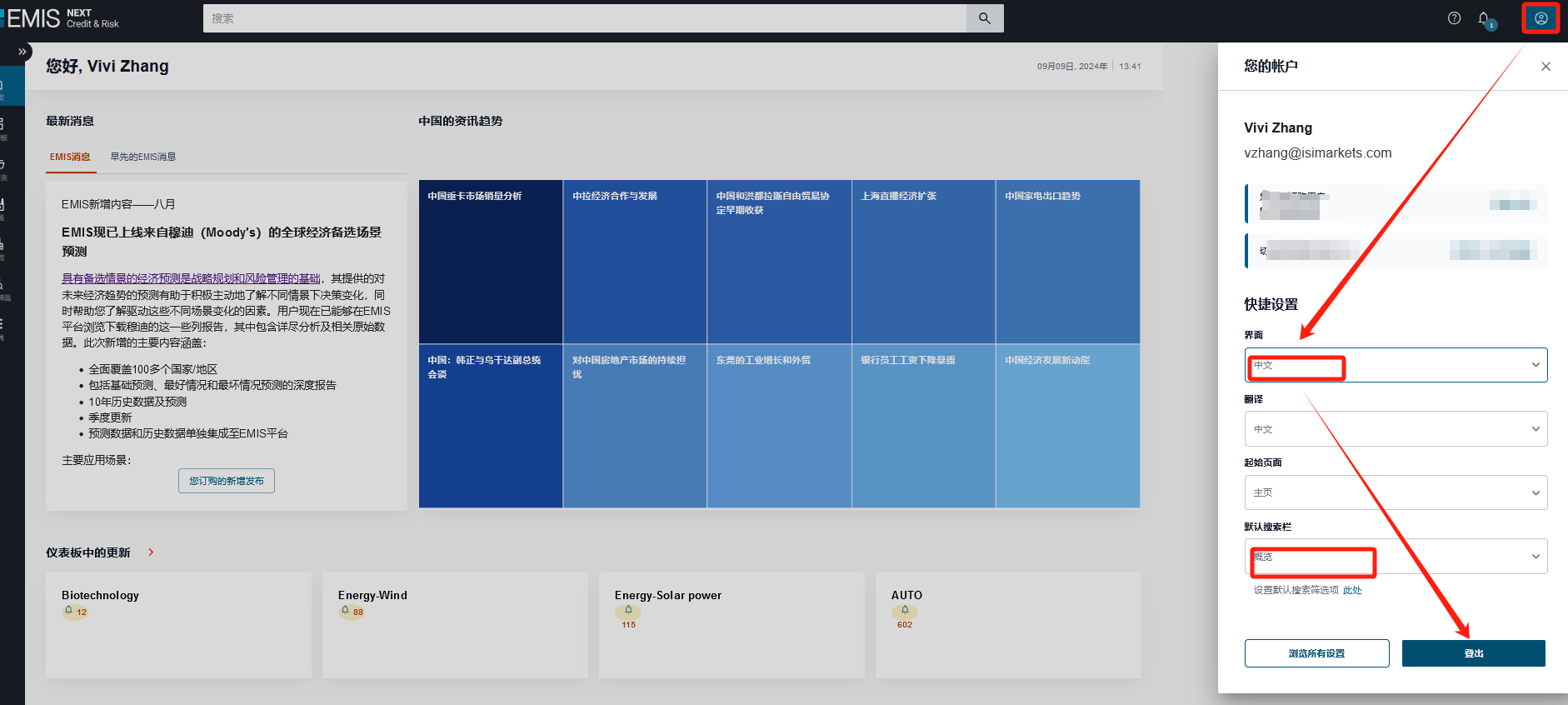
Task: Open the 默认搜索栏 dropdown
Action: click(1396, 557)
